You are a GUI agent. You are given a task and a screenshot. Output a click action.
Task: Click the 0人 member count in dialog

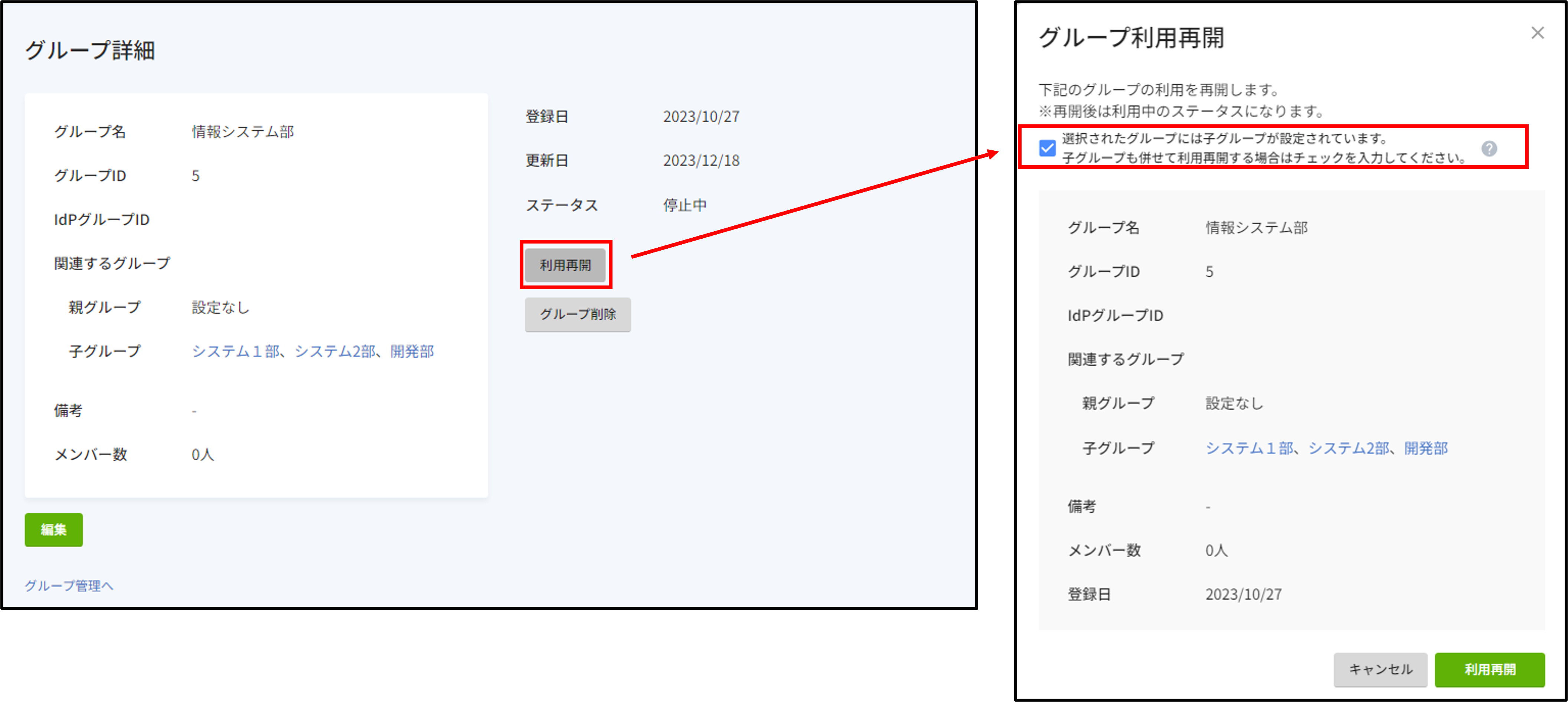tap(1216, 551)
